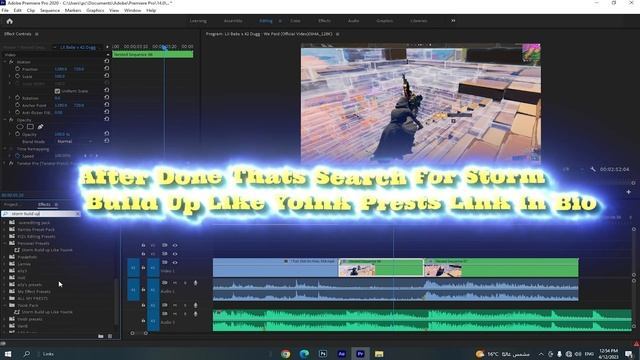
Task: Toggle the V2 track output eye
Action: (x=175, y=254)
